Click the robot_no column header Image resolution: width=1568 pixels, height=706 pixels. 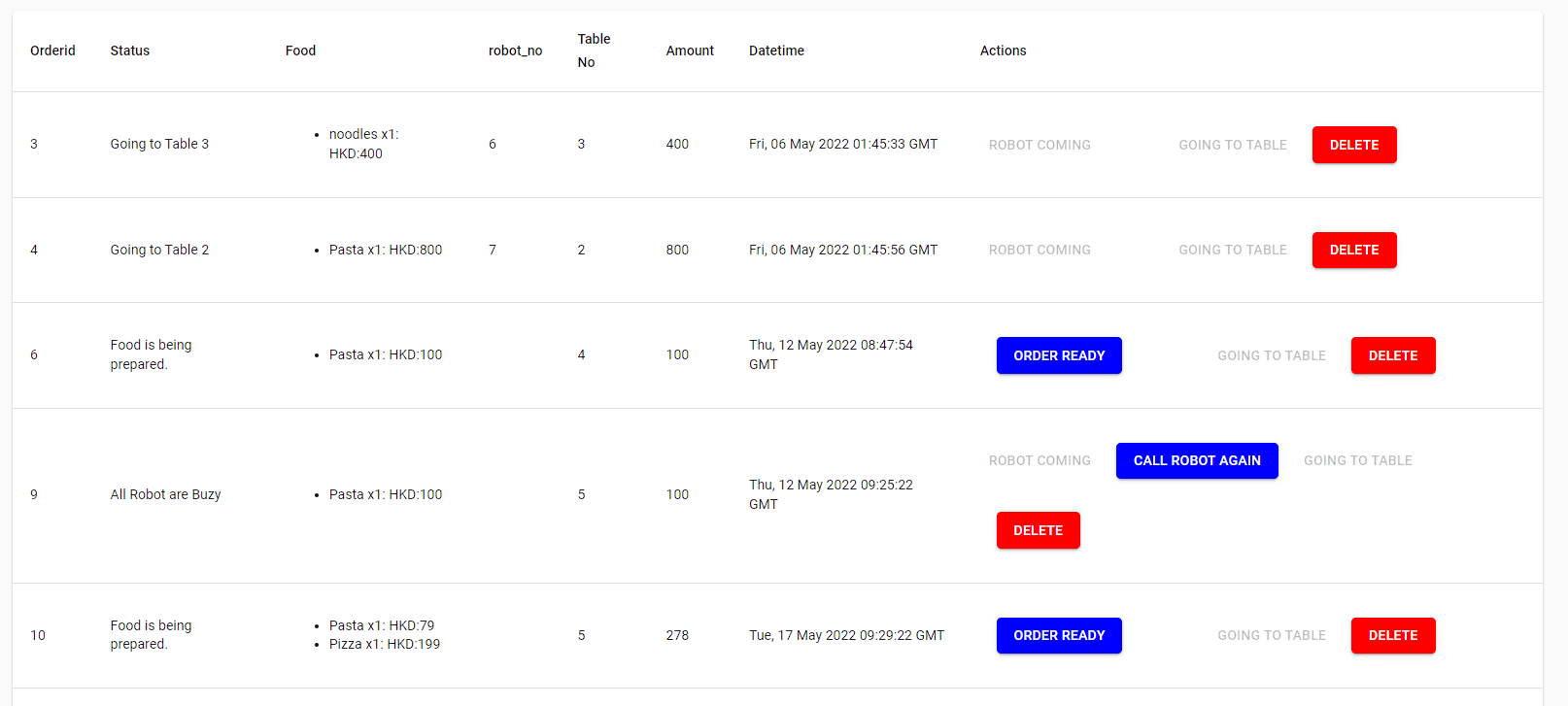[x=516, y=50]
